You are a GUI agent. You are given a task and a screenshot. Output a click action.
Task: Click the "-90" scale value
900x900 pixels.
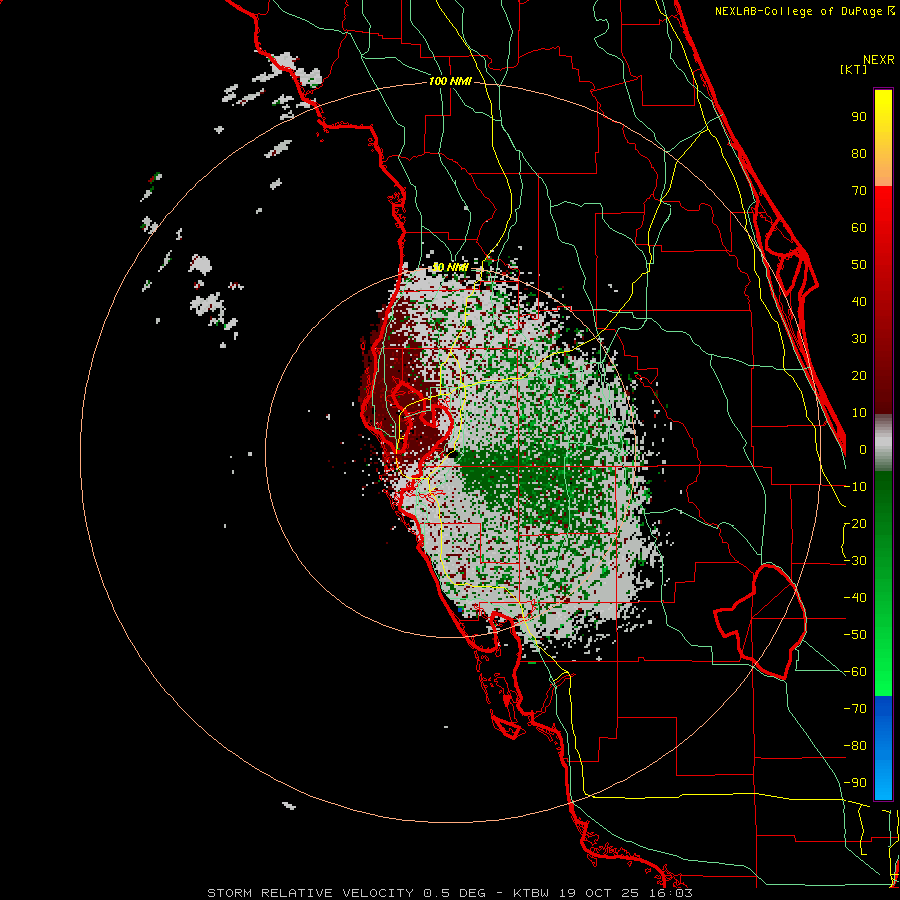855,783
